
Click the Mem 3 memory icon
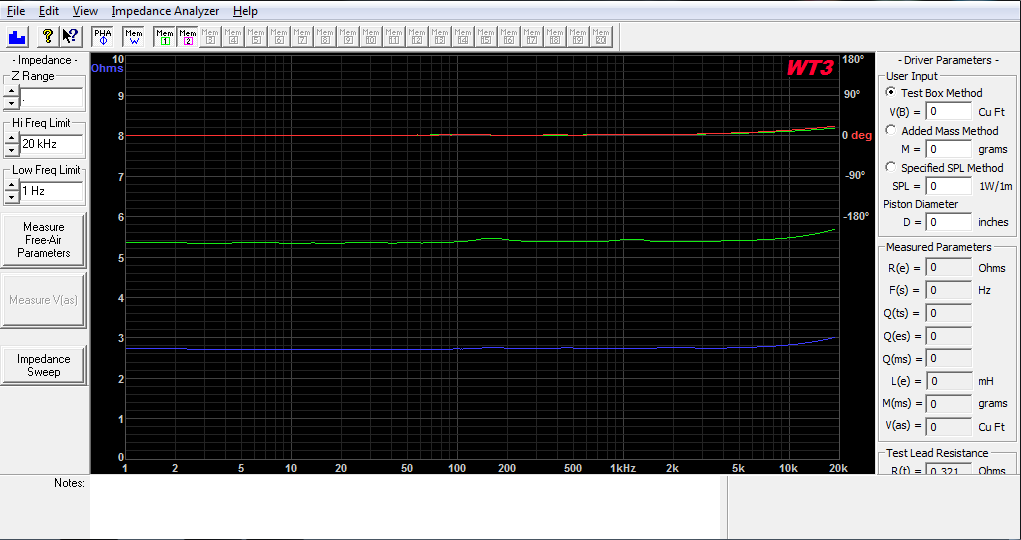click(x=210, y=36)
